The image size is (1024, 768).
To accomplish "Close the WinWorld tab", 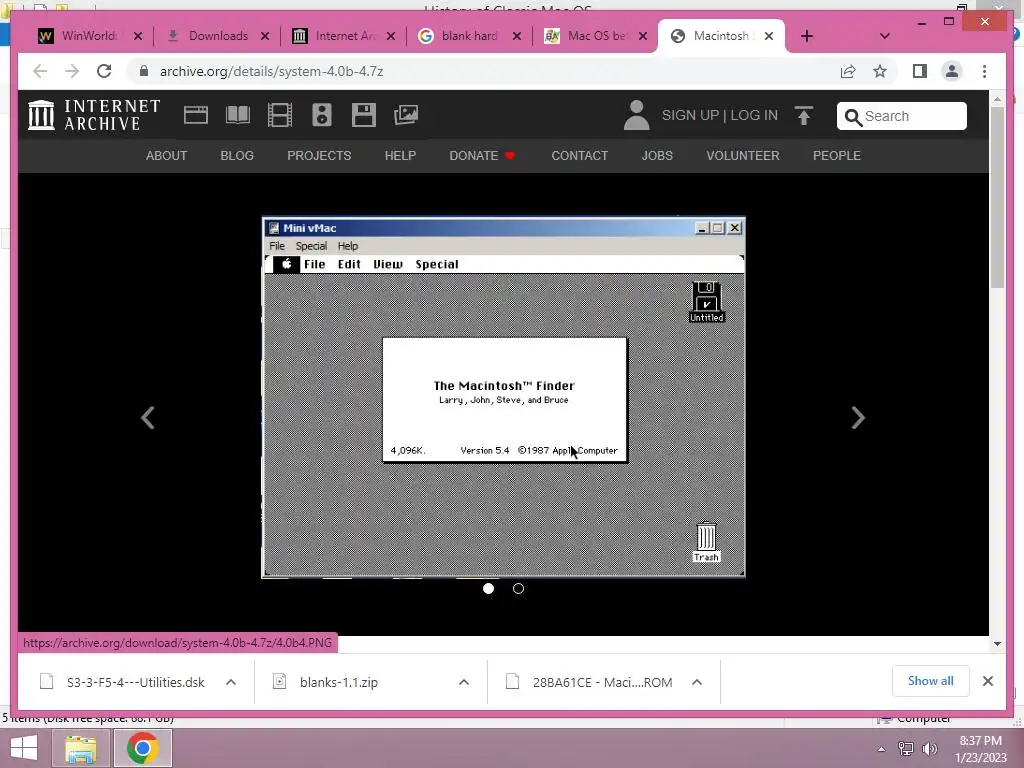I will click(138, 36).
